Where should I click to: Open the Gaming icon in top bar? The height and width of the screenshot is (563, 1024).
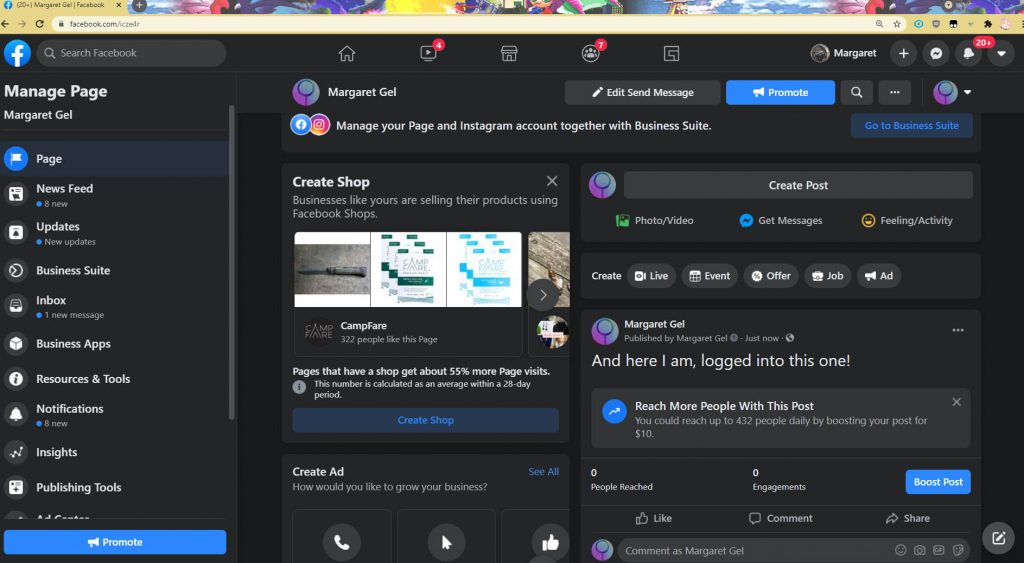671,54
